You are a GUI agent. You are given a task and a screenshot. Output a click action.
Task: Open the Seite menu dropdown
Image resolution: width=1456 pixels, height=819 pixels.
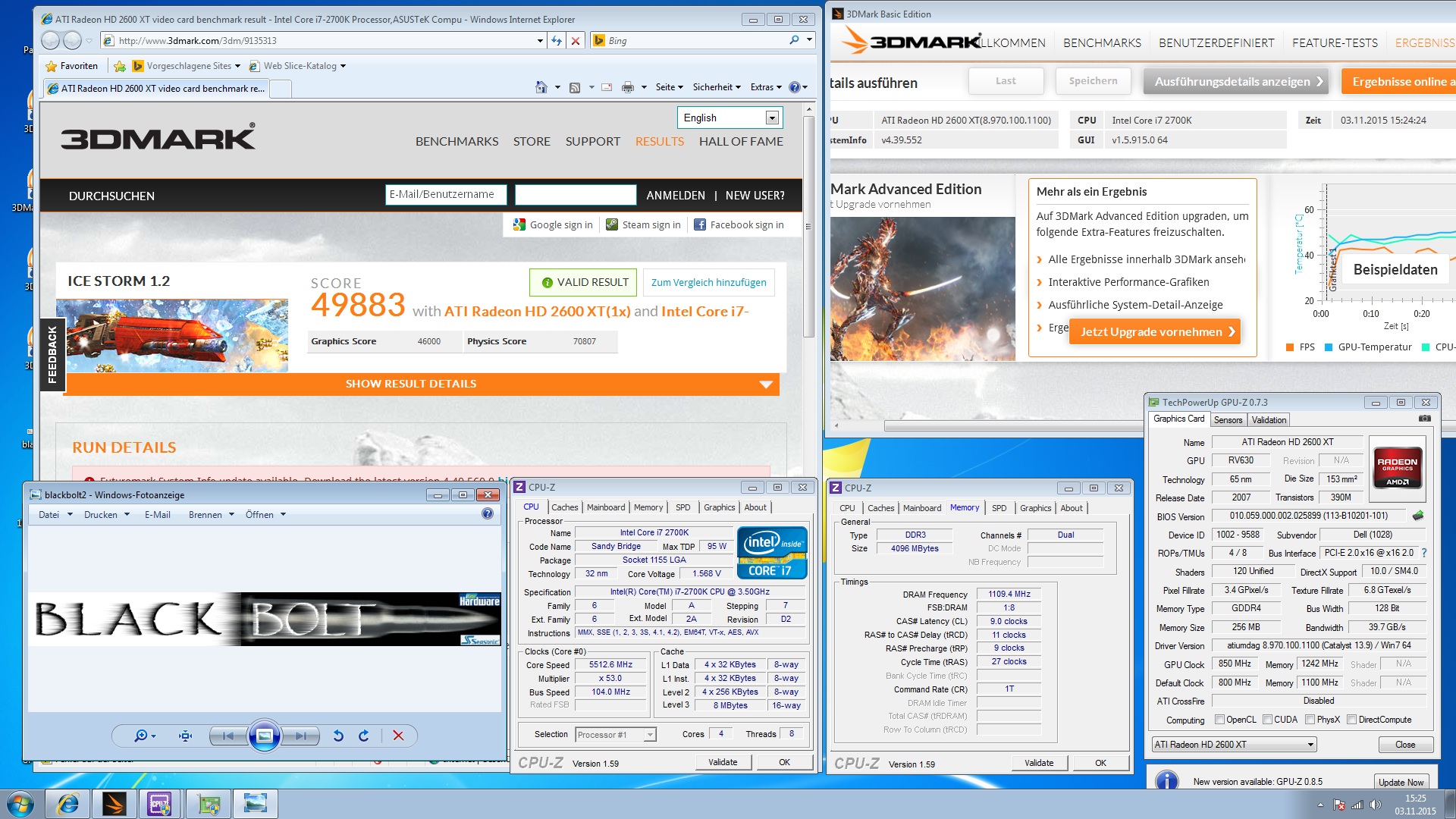(669, 87)
